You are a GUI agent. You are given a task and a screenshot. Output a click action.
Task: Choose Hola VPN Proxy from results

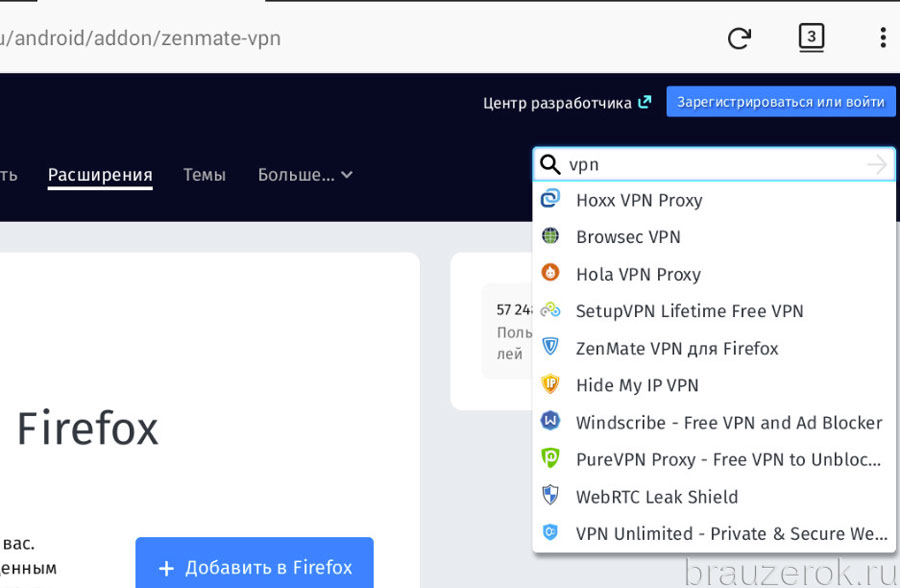[714, 274]
